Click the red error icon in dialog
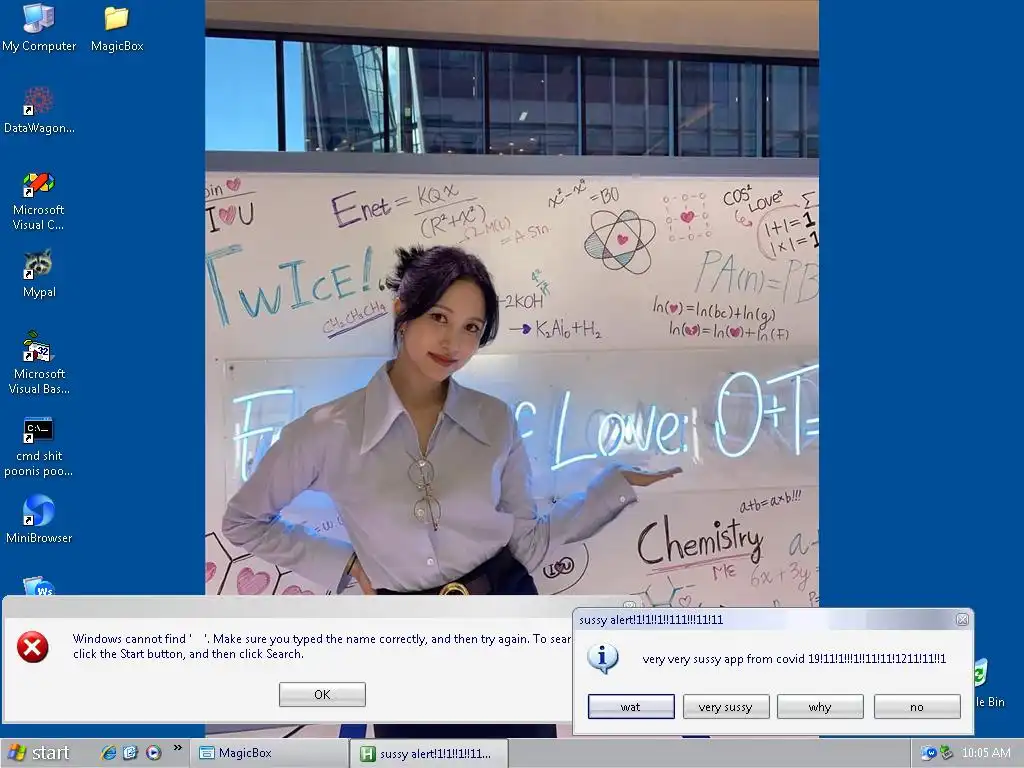This screenshot has height=768, width=1024. pos(33,647)
